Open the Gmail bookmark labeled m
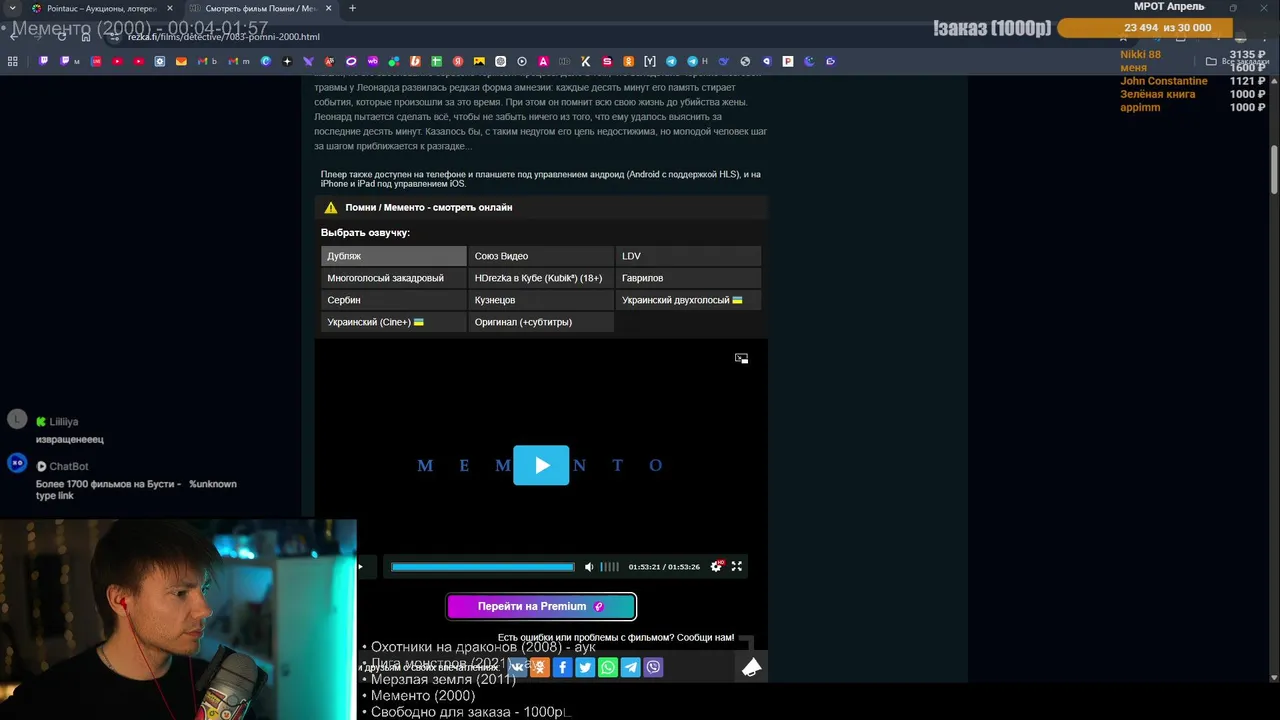Viewport: 1280px width, 720px height. point(239,61)
